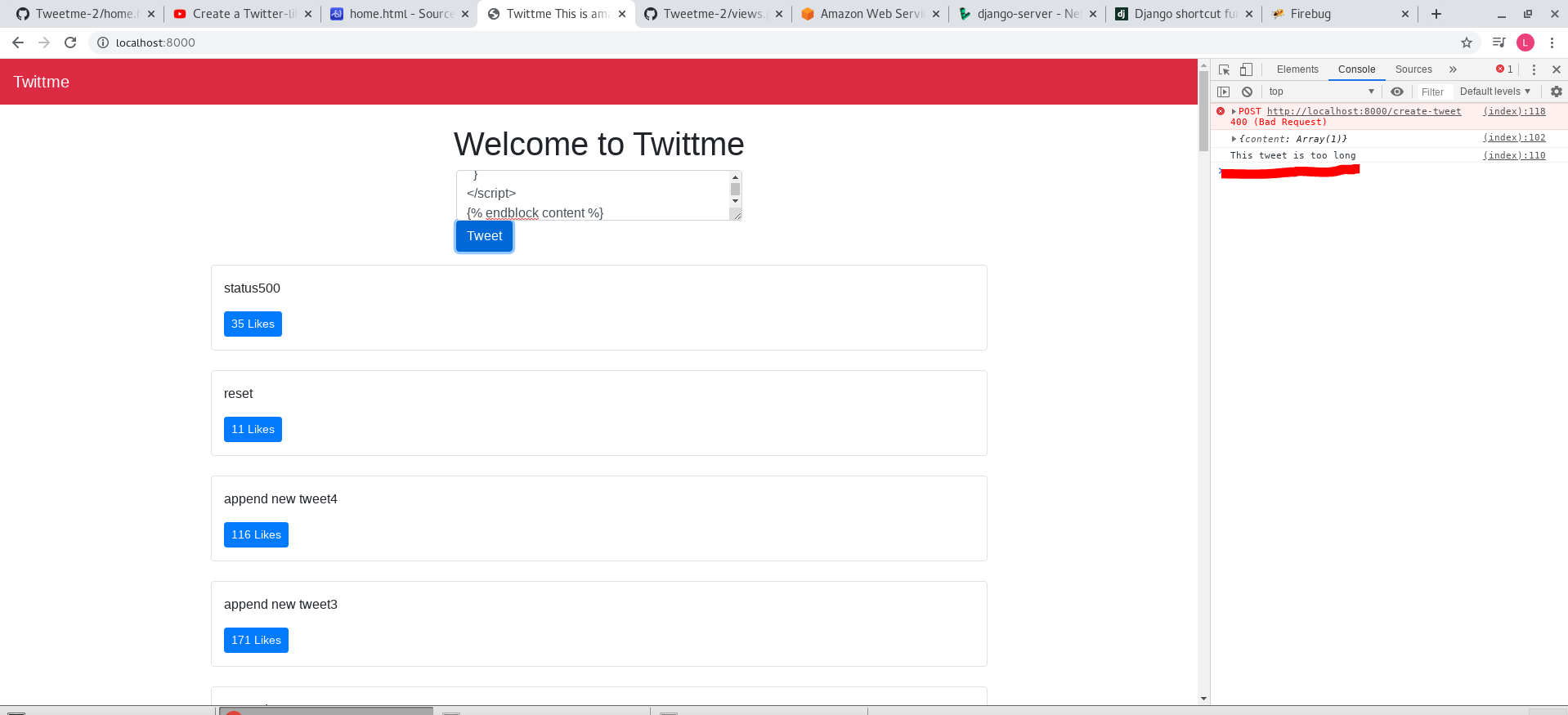
Task: Click the Twittme navbar brand
Action: [x=41, y=82]
